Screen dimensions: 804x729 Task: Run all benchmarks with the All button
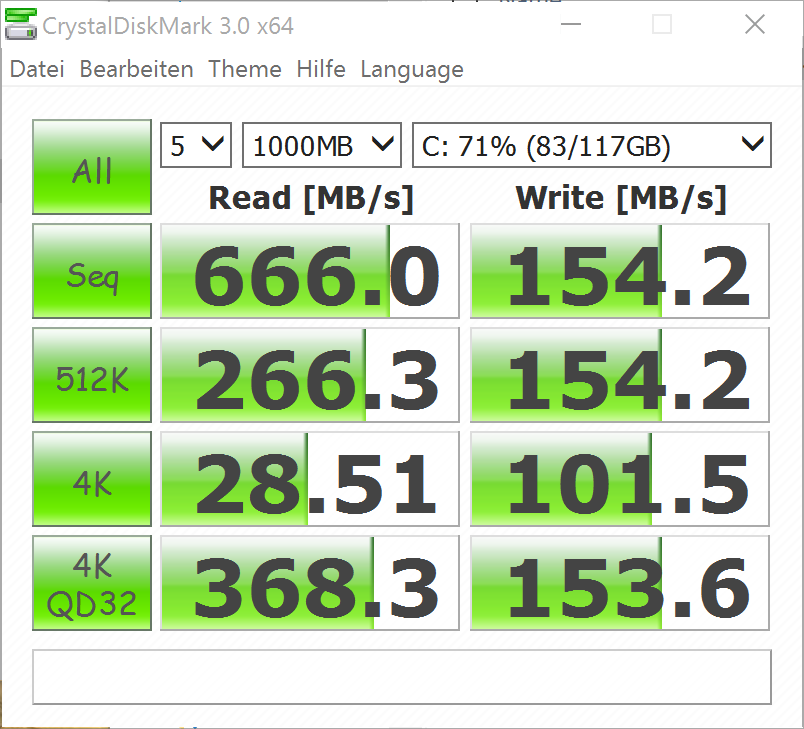click(x=92, y=167)
